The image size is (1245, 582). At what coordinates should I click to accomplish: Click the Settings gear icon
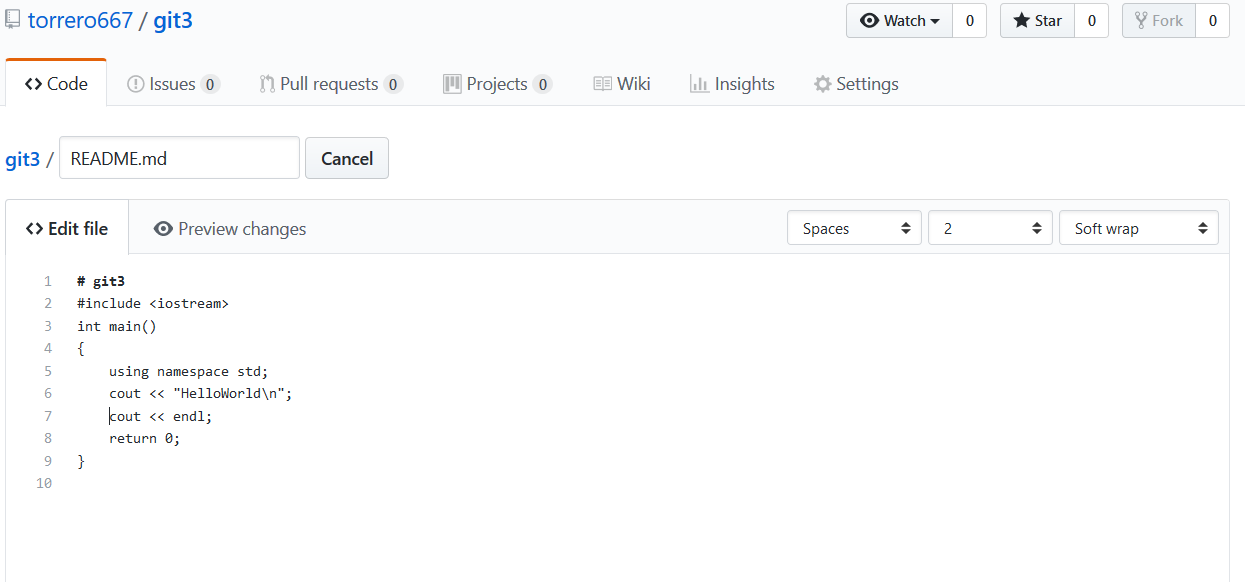(x=822, y=84)
